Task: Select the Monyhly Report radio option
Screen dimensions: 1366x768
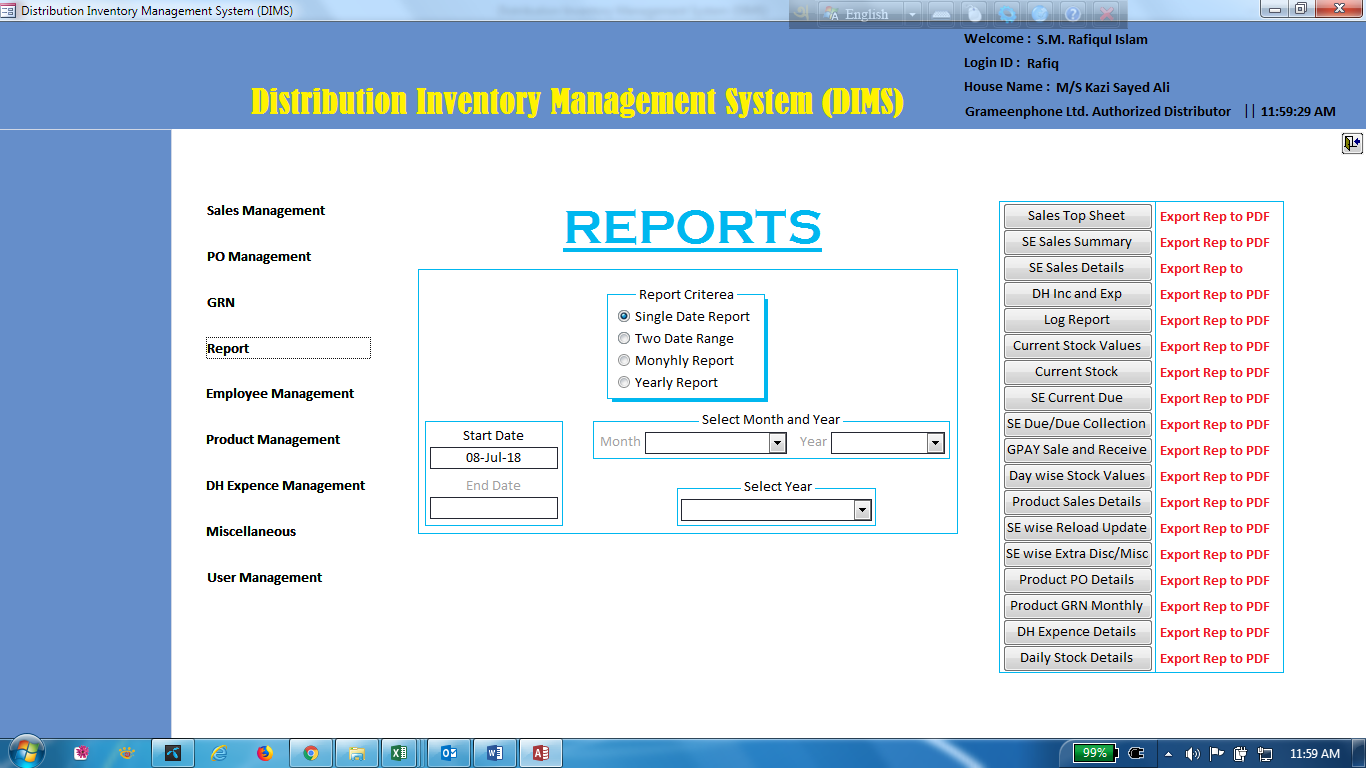Action: click(x=624, y=361)
